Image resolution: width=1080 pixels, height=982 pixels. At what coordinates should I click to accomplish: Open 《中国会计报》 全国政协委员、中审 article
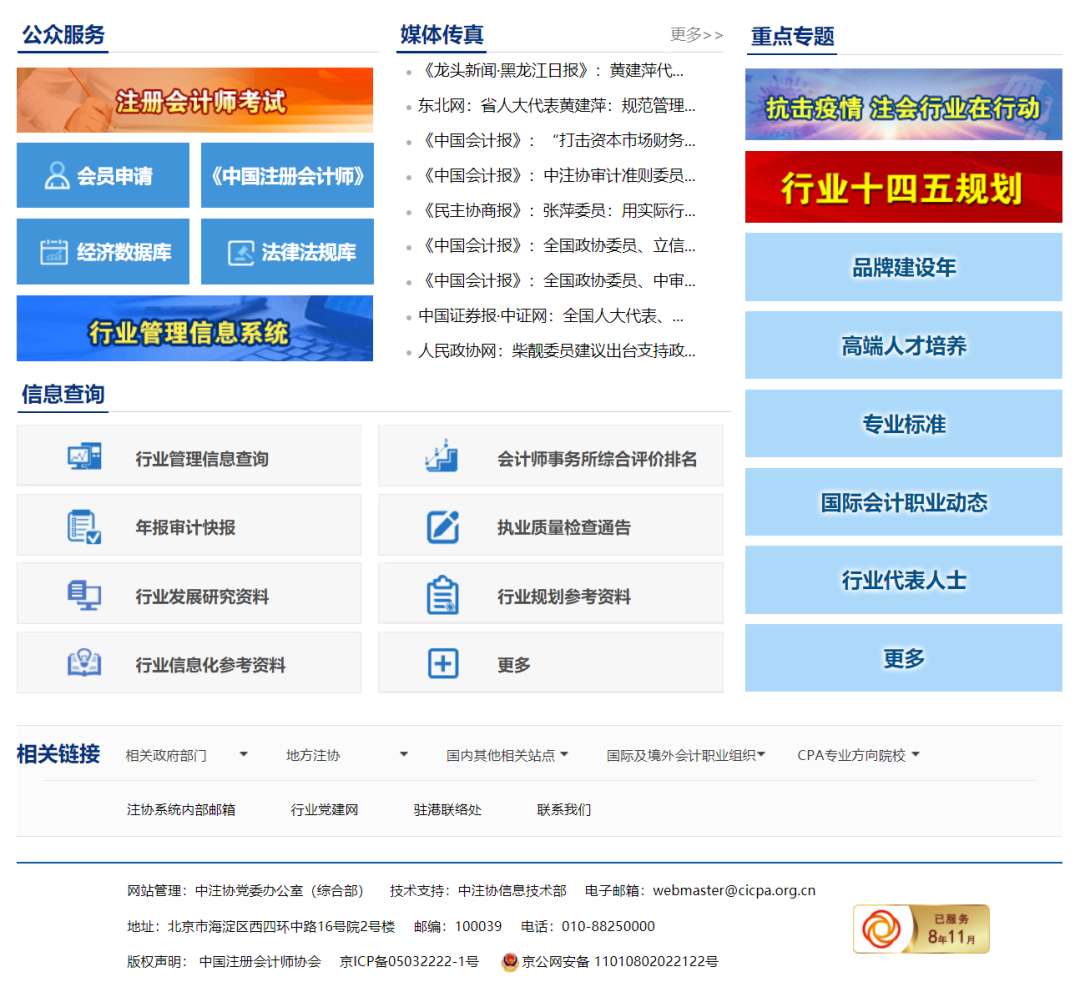pyautogui.click(x=557, y=281)
